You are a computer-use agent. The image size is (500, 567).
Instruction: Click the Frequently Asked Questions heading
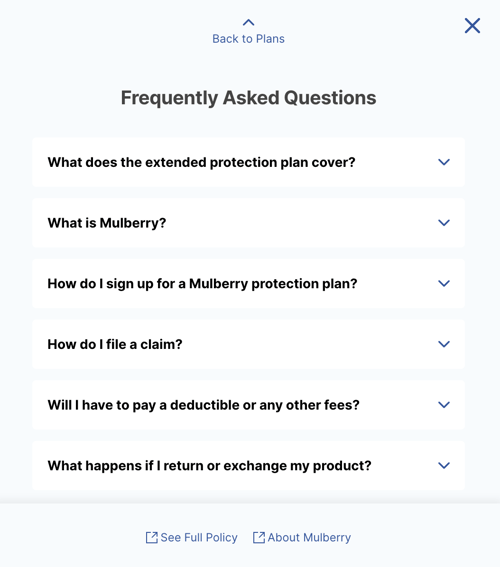click(248, 98)
